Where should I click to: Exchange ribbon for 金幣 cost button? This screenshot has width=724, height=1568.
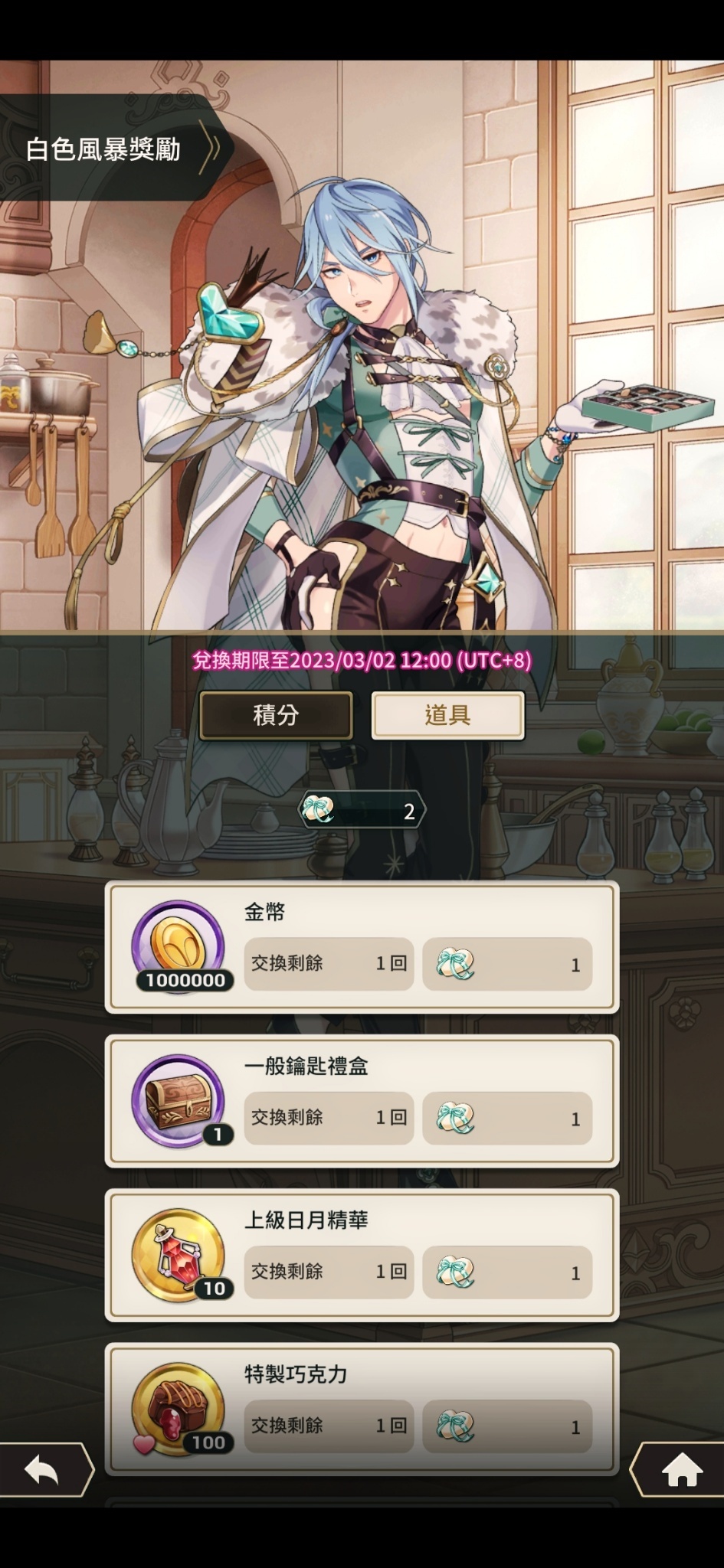pyautogui.click(x=507, y=964)
